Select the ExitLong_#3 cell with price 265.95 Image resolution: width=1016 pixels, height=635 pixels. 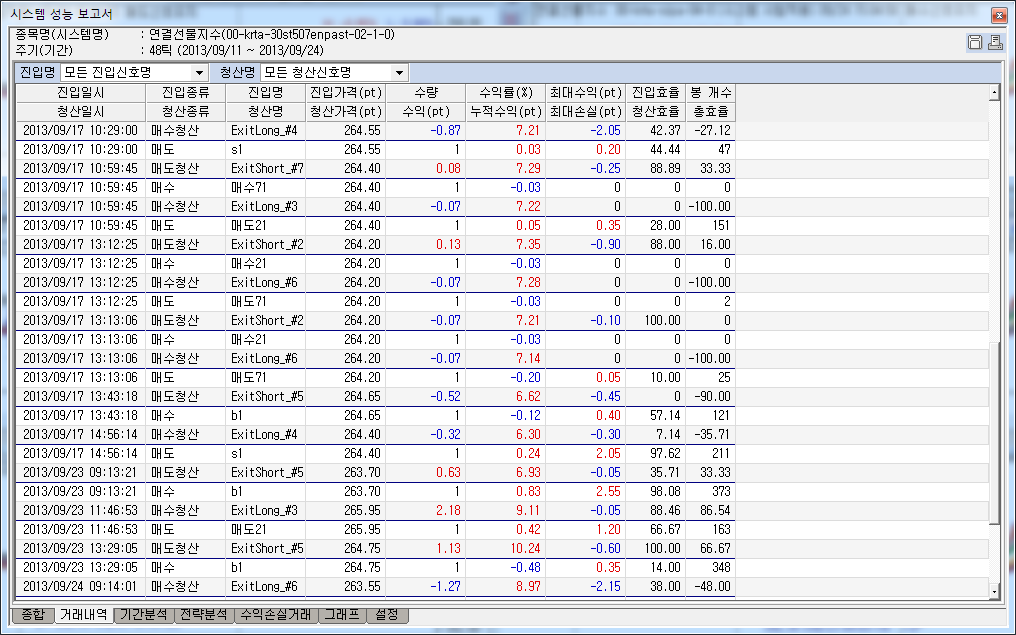[265, 510]
